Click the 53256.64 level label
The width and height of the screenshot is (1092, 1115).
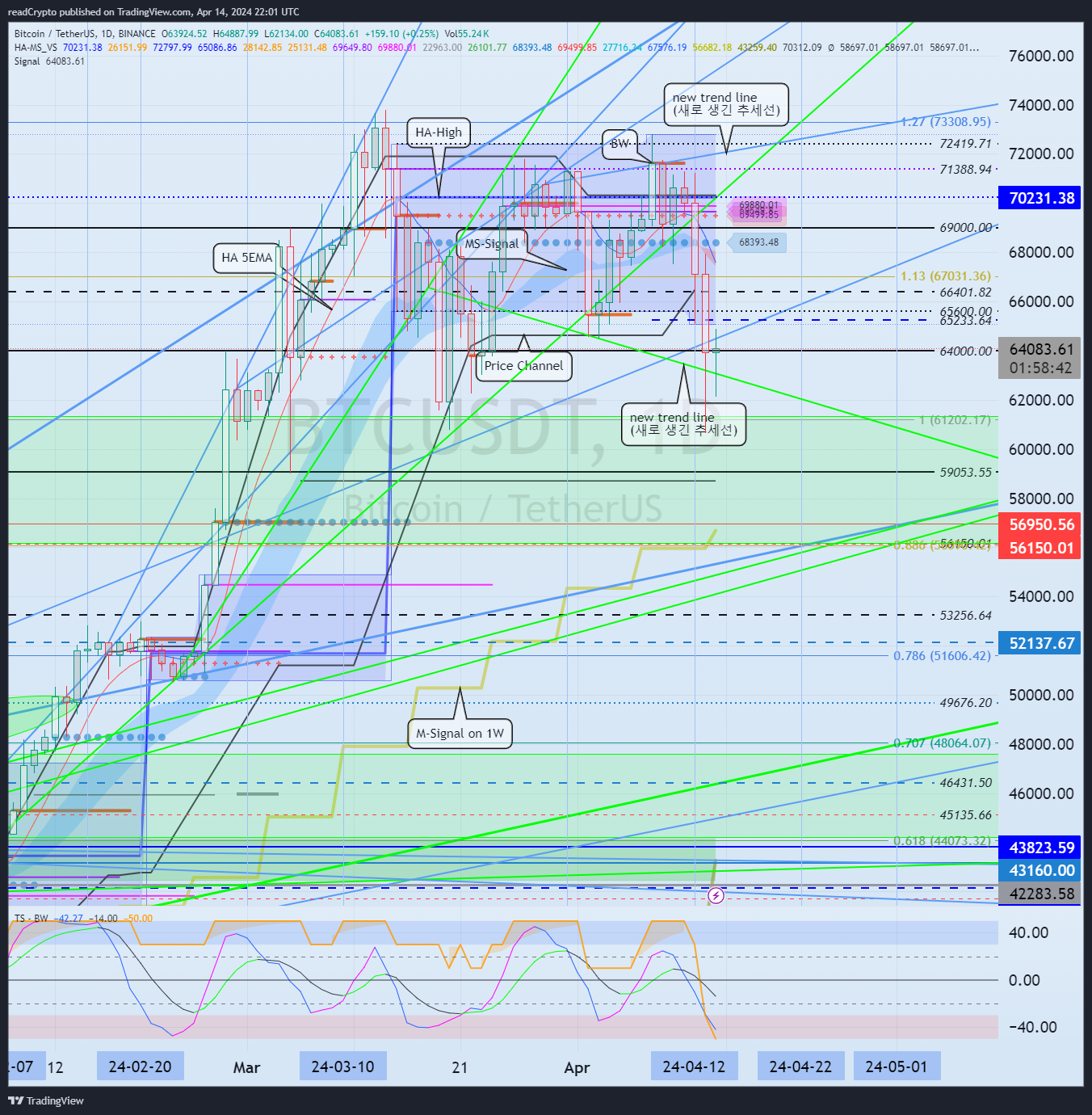click(x=966, y=616)
